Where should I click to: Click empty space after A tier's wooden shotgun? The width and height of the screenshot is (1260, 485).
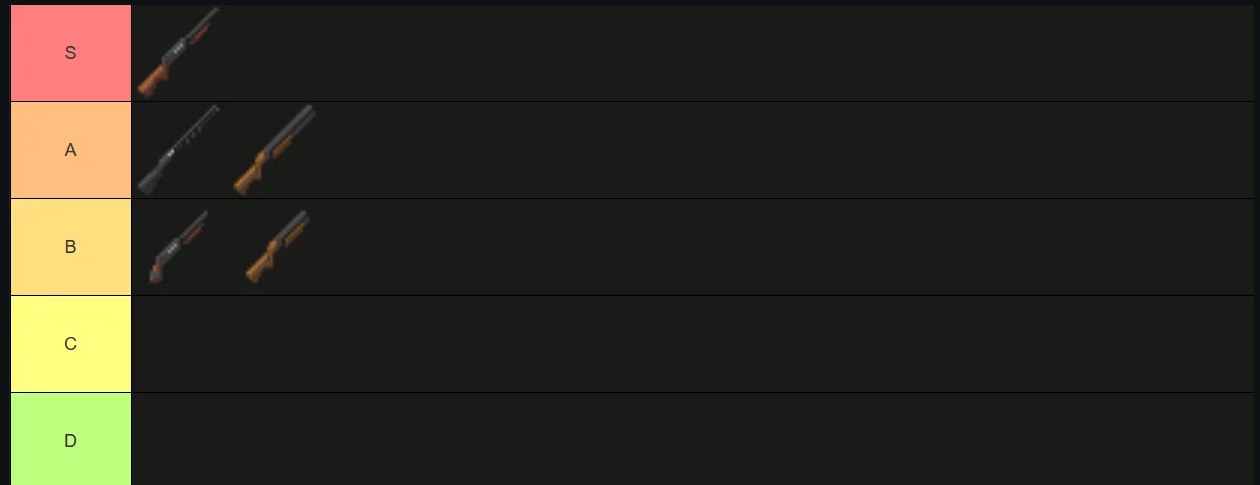(x=785, y=150)
